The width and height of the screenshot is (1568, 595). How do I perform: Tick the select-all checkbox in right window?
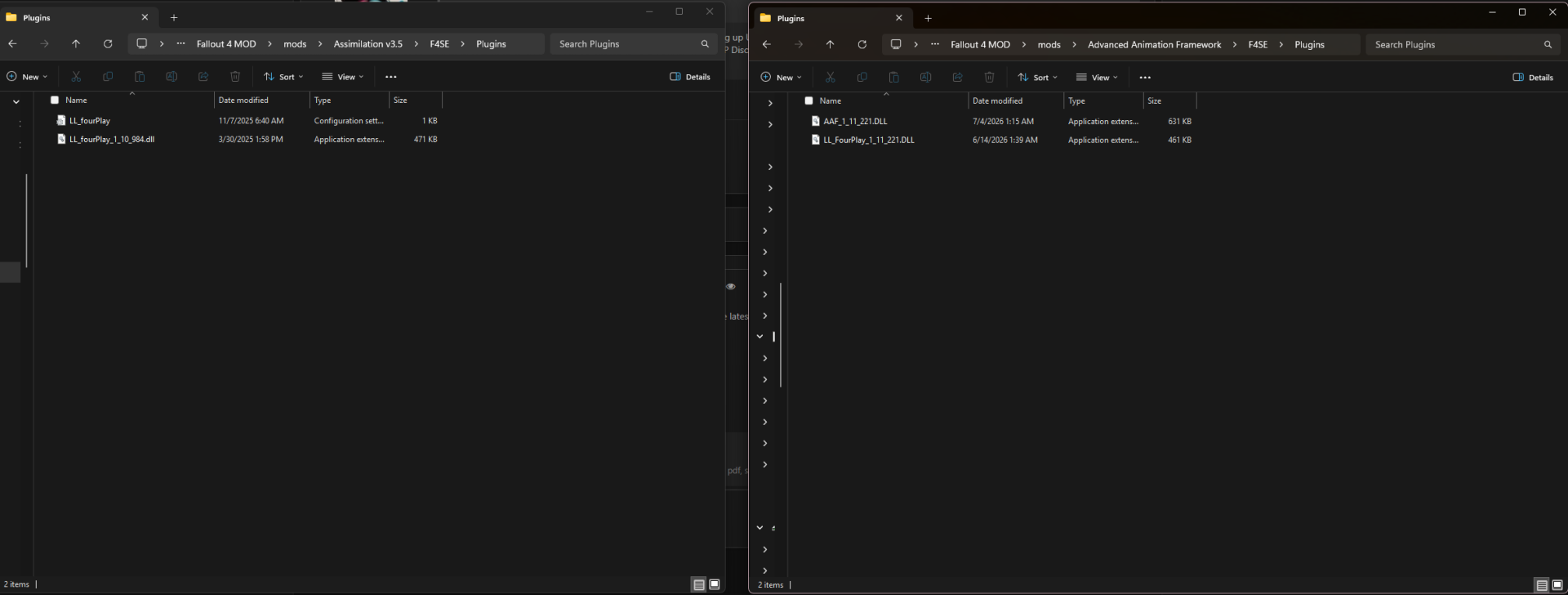[808, 101]
